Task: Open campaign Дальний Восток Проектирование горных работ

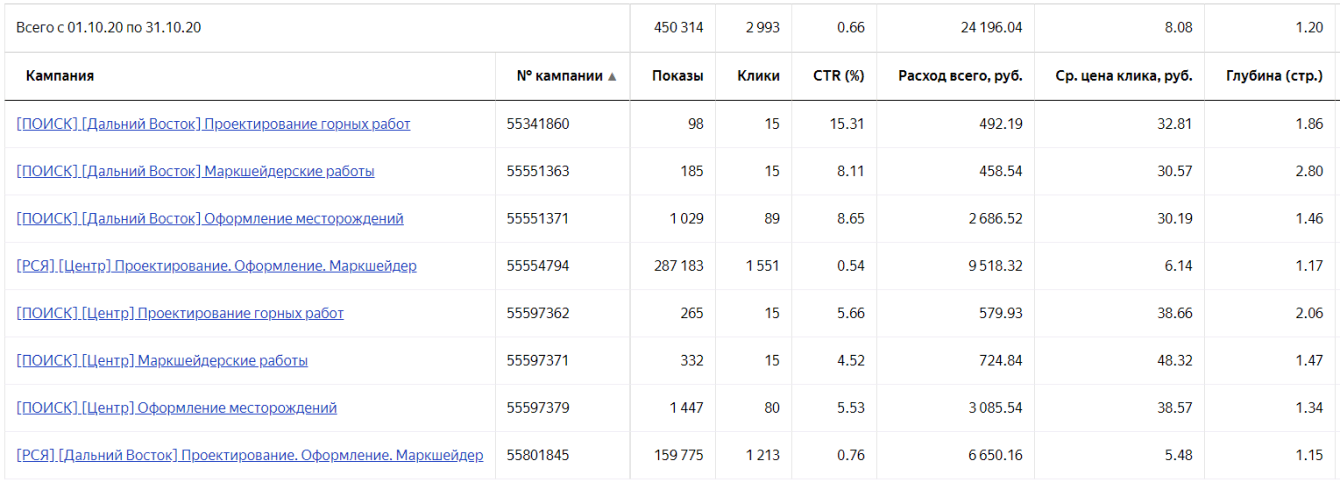Action: click(213, 124)
